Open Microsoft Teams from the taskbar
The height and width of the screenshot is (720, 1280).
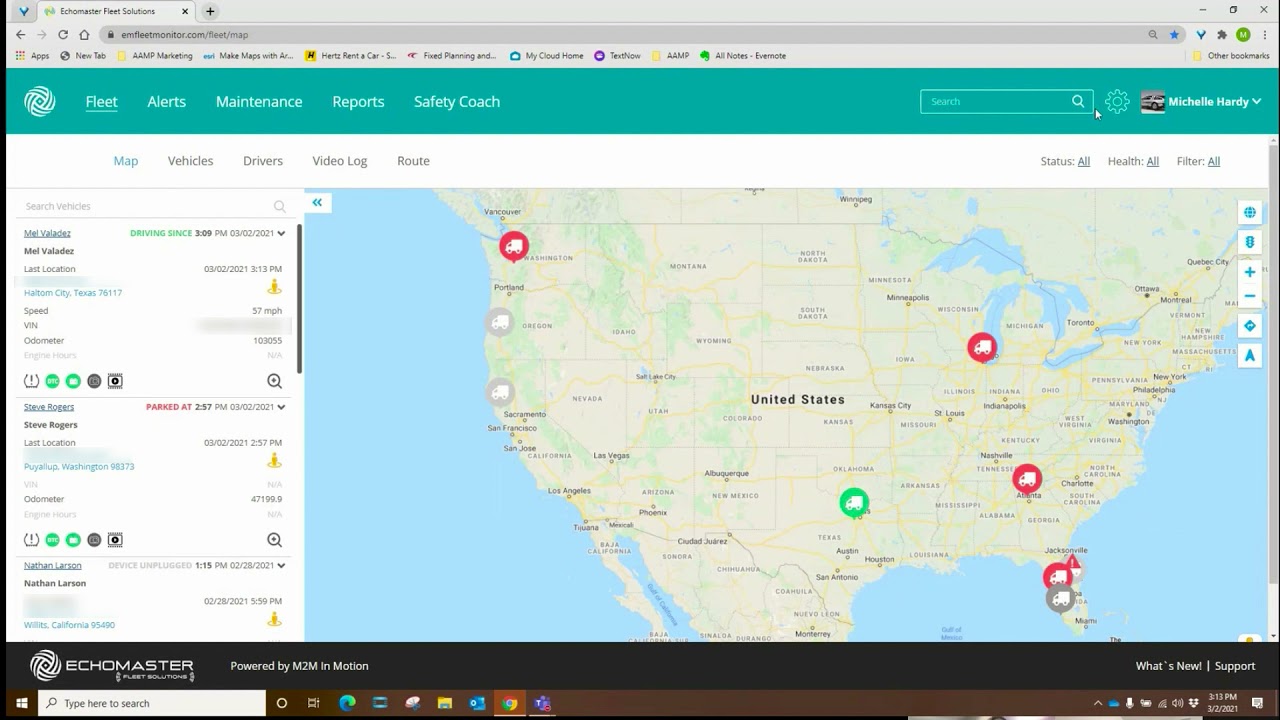coord(542,703)
